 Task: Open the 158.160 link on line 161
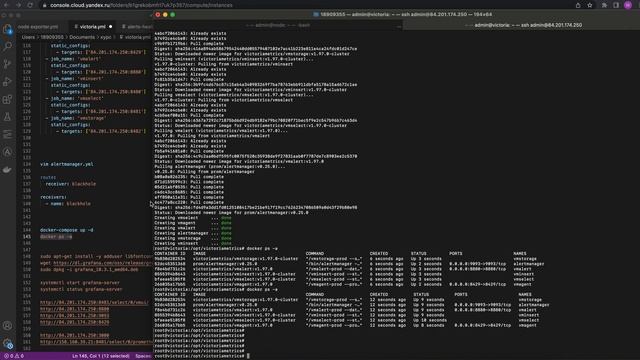pyautogui.click(x=96, y=342)
